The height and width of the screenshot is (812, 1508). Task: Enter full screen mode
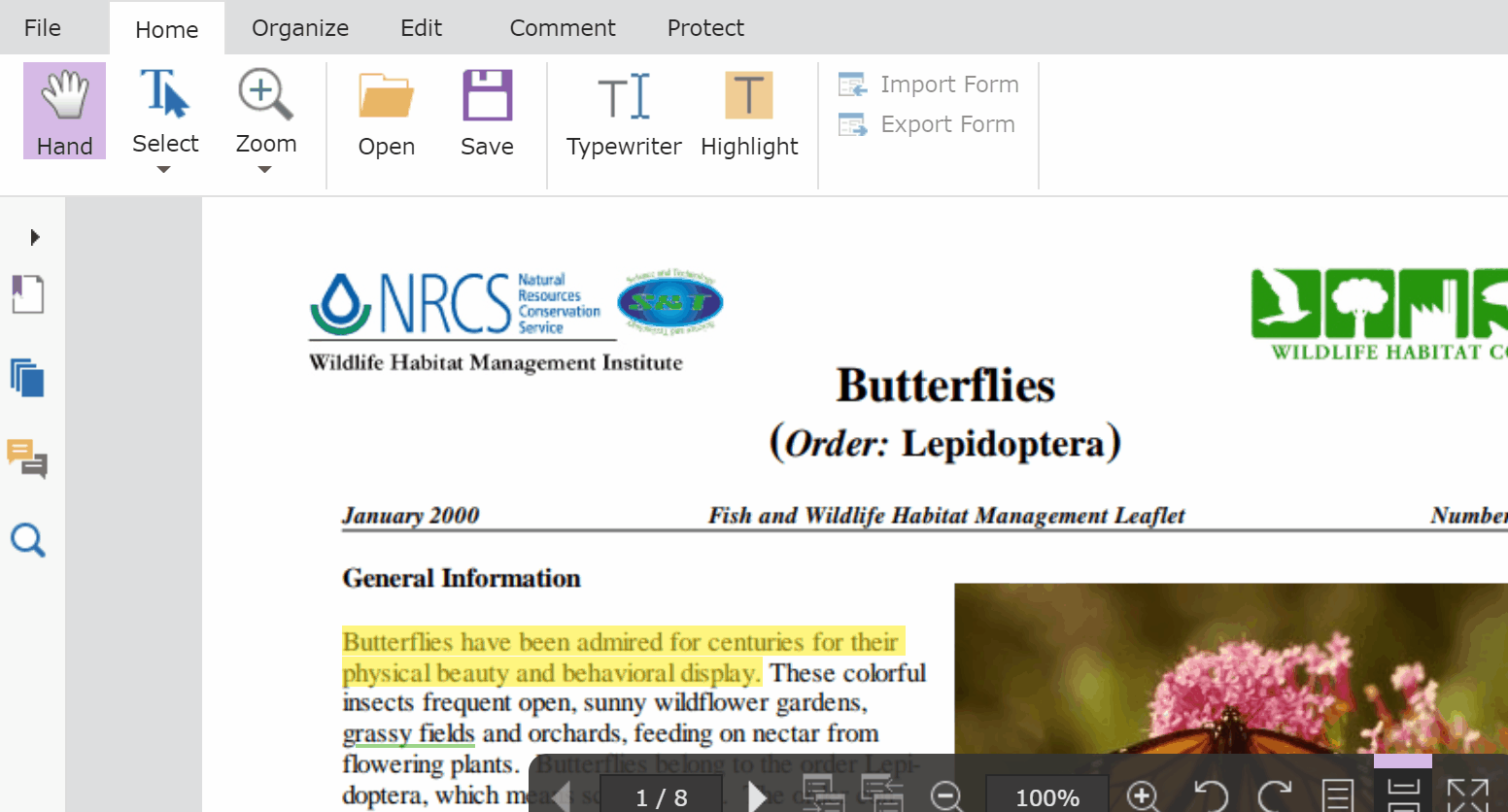tap(1467, 796)
